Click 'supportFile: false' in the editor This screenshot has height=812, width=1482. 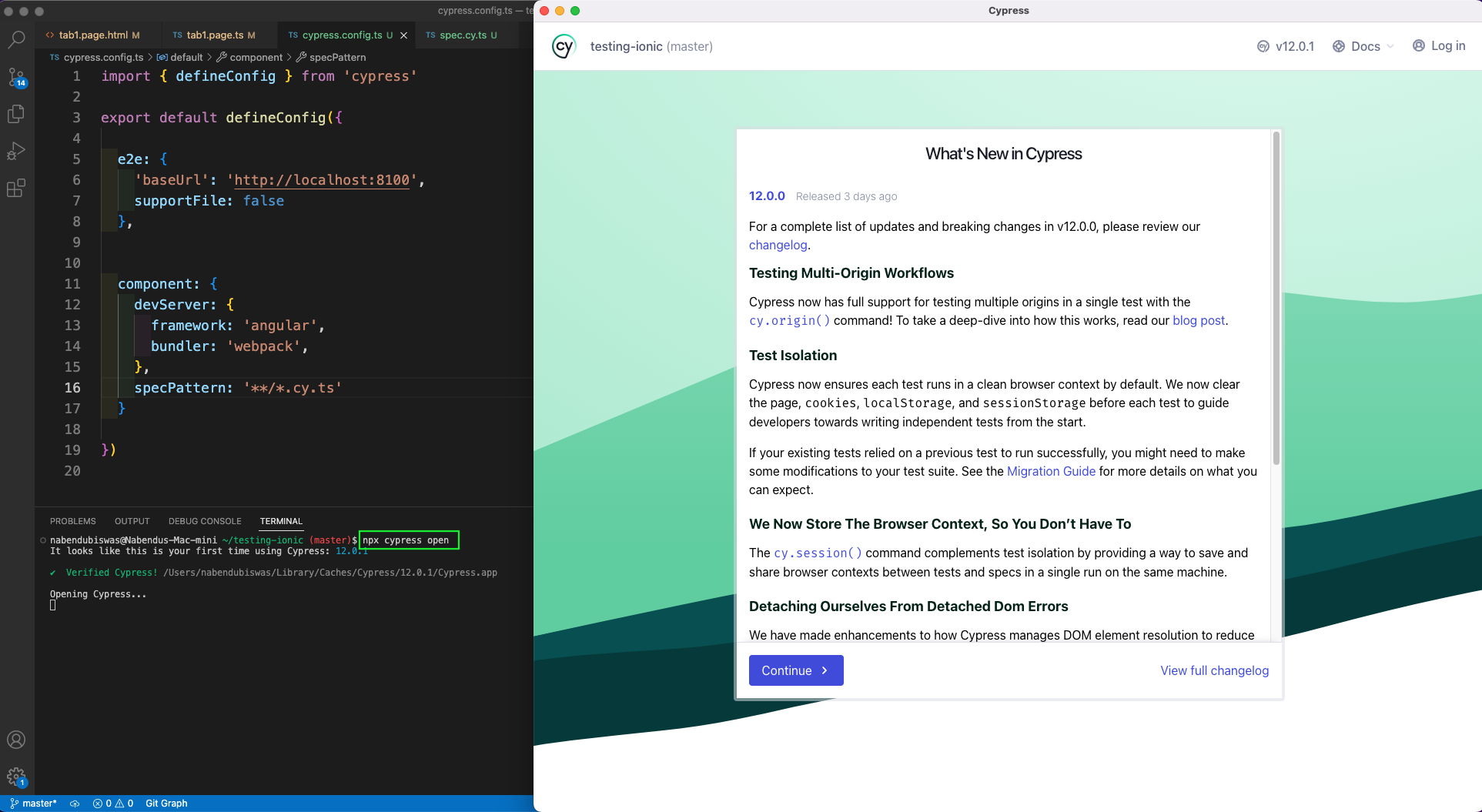click(x=209, y=201)
